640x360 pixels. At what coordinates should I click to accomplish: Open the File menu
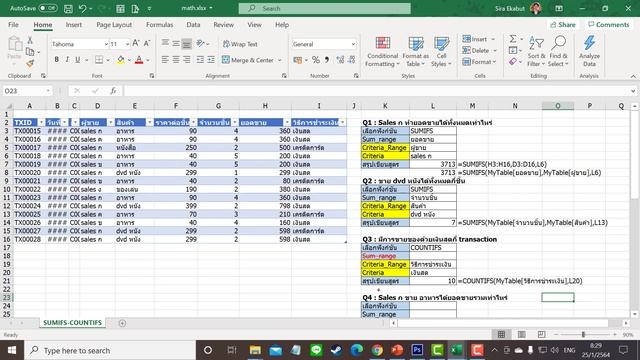click(13, 24)
